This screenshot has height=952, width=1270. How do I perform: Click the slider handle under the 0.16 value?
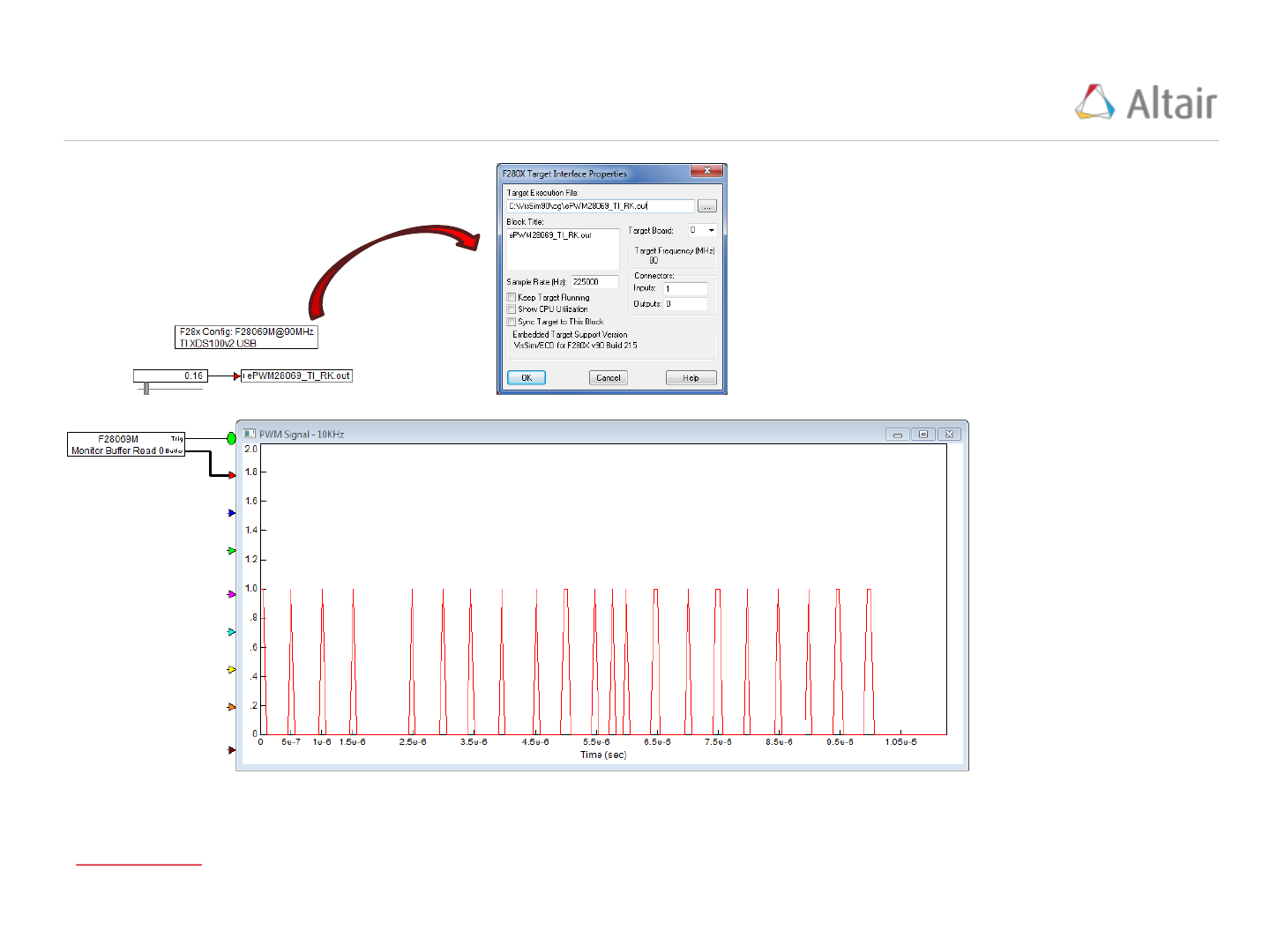pos(146,388)
